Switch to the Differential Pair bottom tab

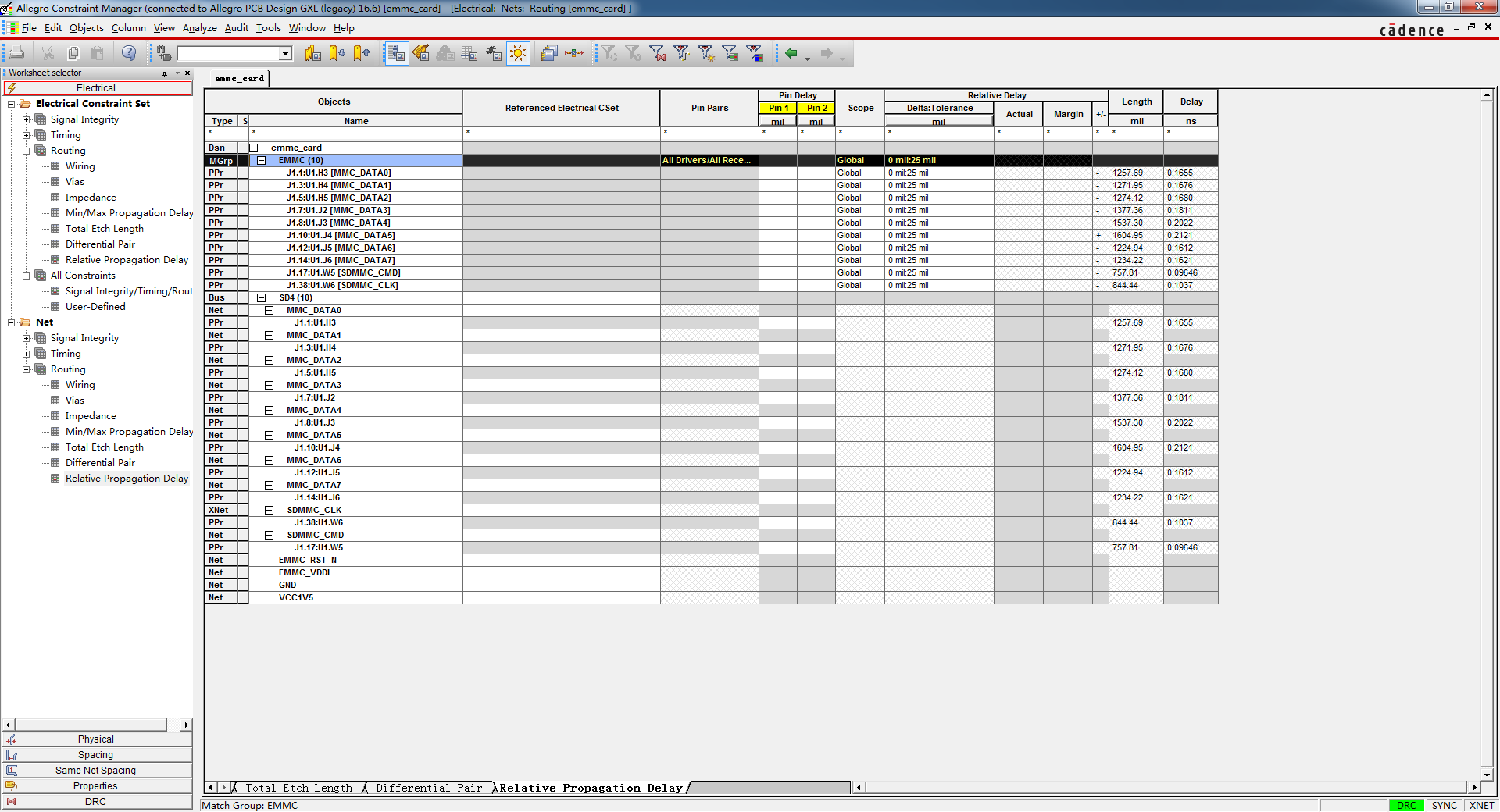pyautogui.click(x=429, y=788)
